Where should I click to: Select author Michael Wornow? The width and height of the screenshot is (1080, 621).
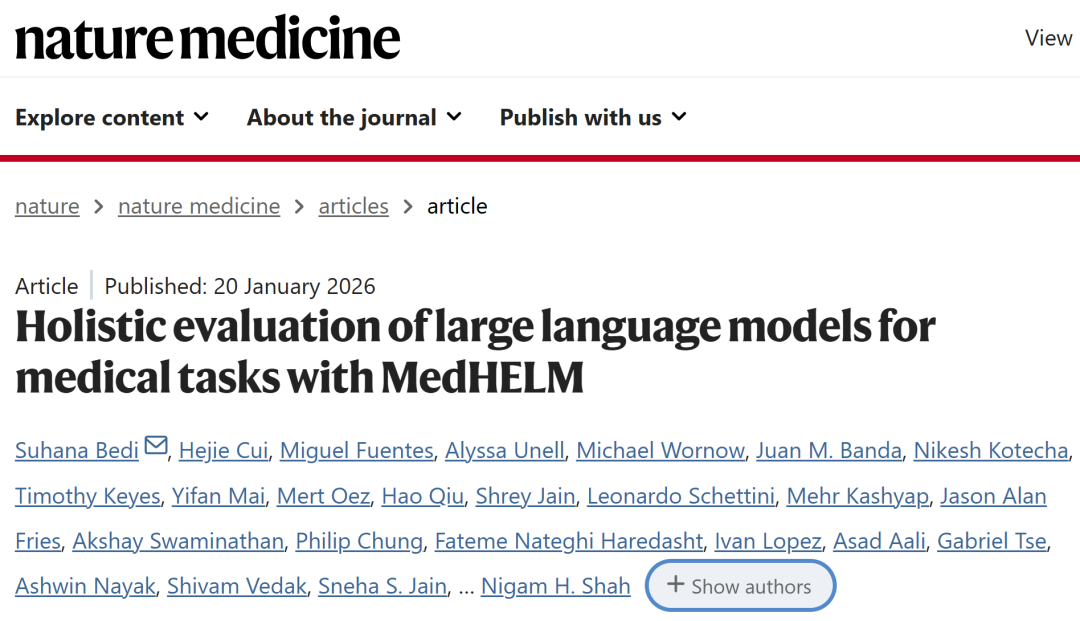tap(661, 451)
